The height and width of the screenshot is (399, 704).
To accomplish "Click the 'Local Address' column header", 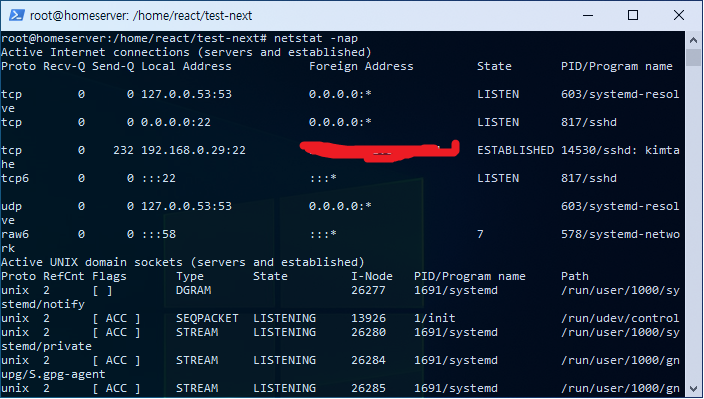I will click(186, 66).
